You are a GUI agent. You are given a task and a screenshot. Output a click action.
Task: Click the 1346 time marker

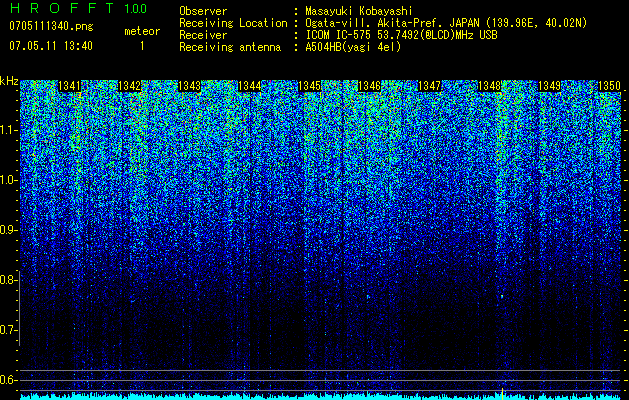369,86
